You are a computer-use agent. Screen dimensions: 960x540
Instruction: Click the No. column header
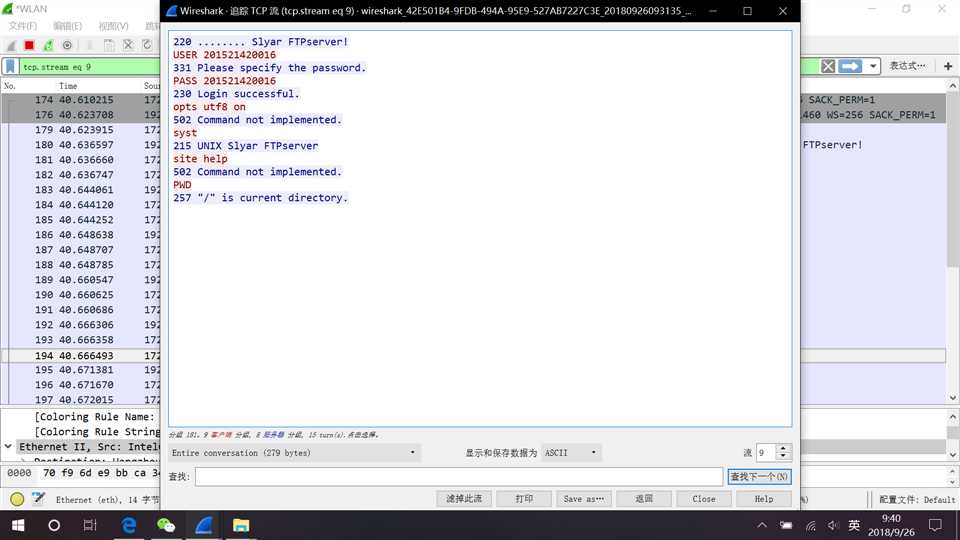pyautogui.click(x=10, y=86)
